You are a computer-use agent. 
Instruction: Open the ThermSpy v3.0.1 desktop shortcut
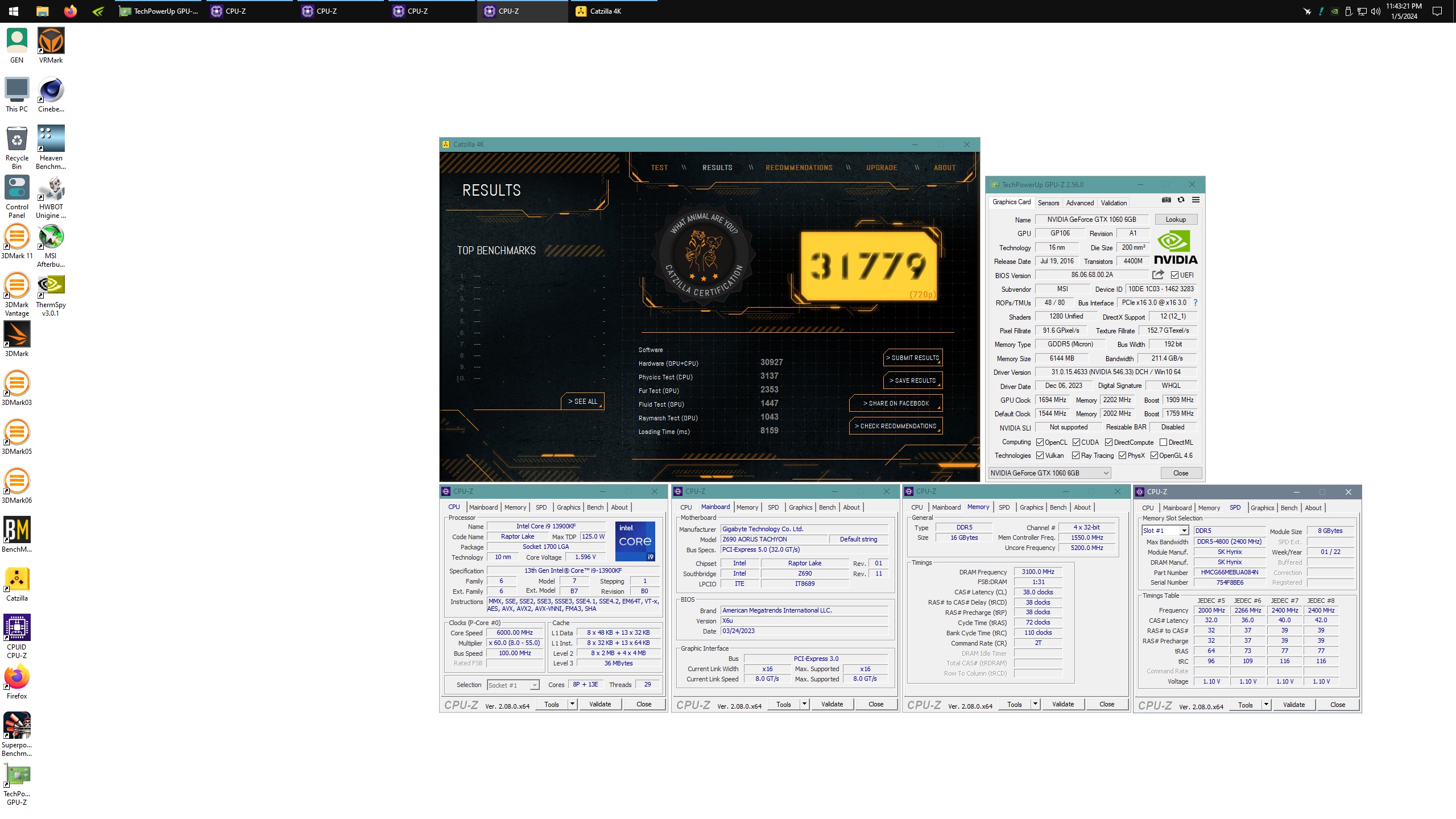click(51, 294)
